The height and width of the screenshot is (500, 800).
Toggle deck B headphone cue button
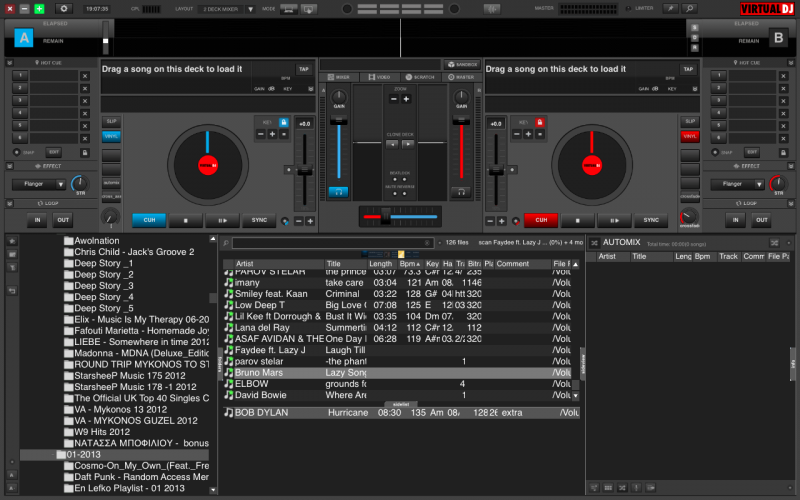point(461,192)
